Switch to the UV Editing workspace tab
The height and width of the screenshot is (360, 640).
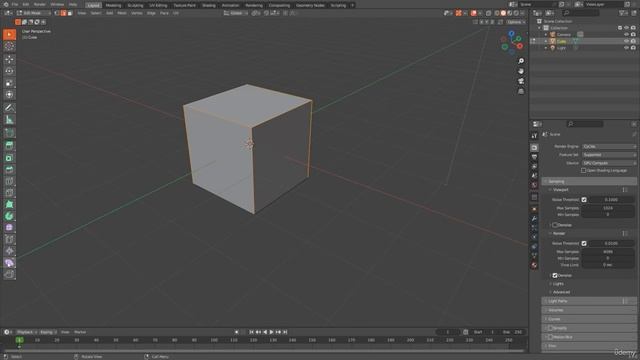coord(158,5)
